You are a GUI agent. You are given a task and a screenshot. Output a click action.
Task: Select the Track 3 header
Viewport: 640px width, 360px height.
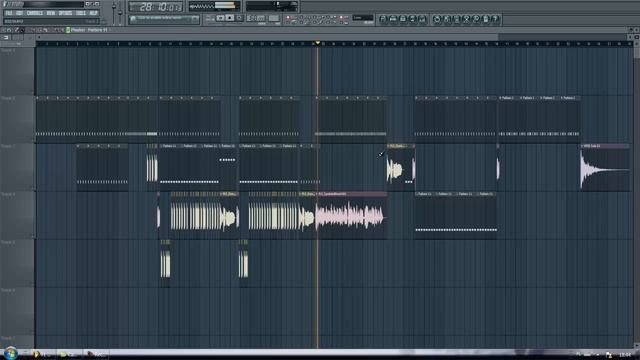click(x=18, y=167)
